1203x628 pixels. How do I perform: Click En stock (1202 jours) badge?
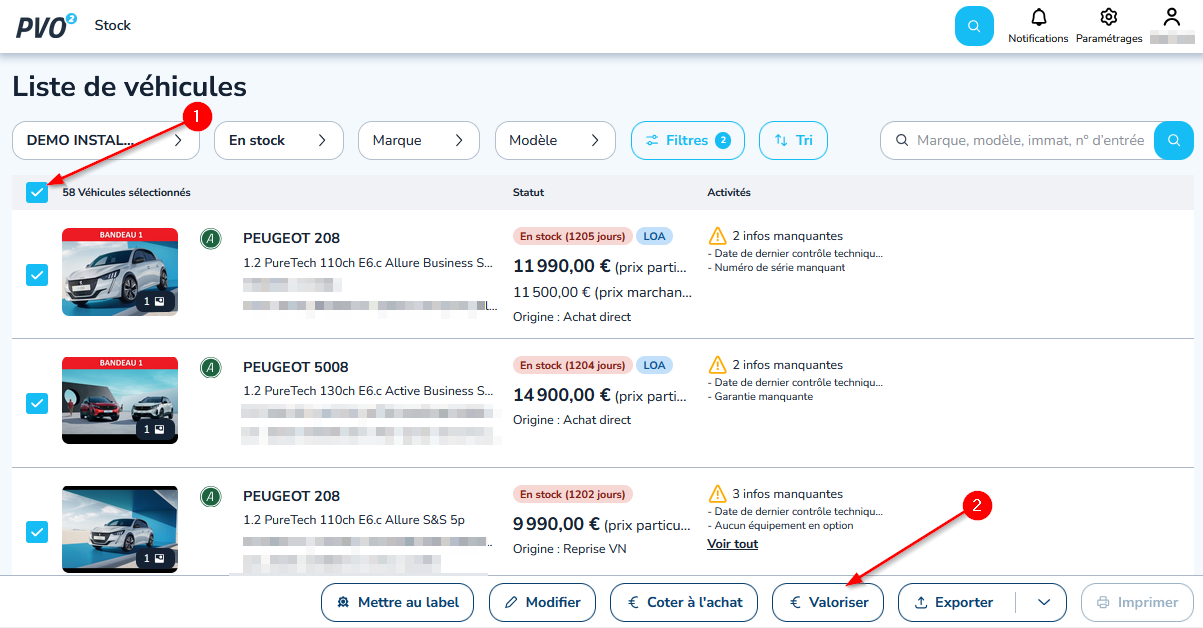pos(573,494)
